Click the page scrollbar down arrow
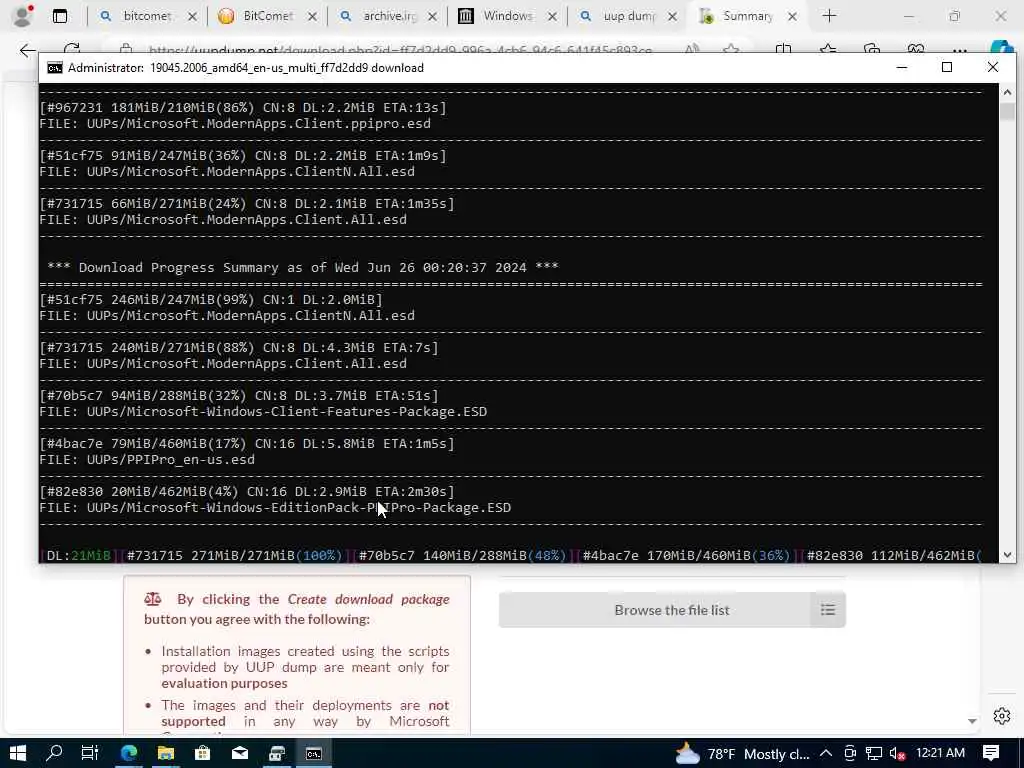The height and width of the screenshot is (768, 1024). click(972, 721)
